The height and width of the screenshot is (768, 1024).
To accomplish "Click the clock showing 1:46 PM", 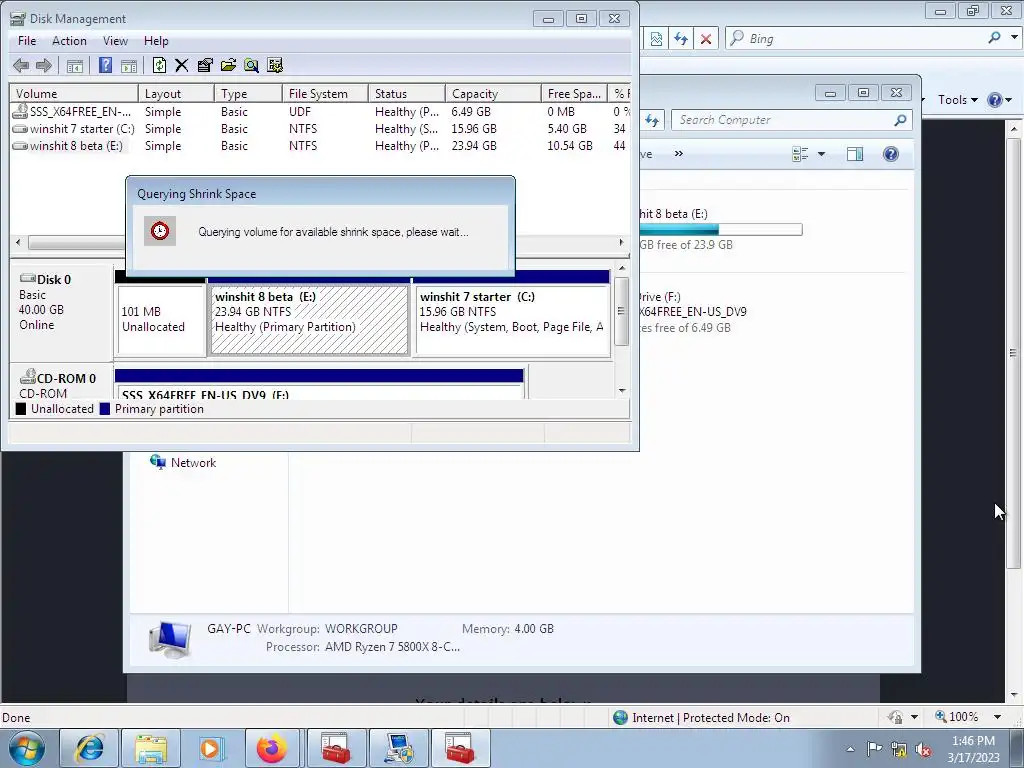I will (974, 748).
